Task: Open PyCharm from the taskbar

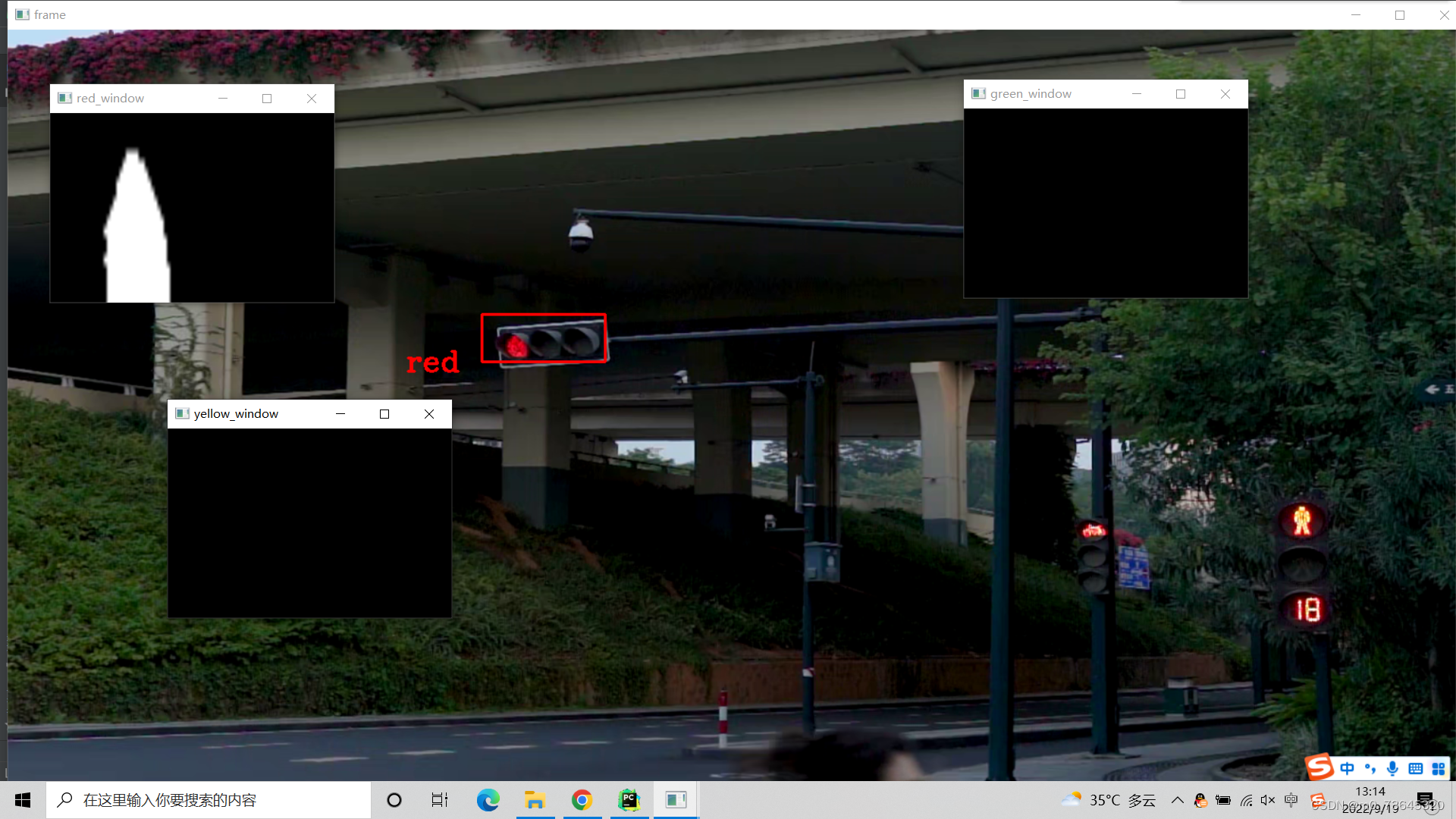Action: coord(629,800)
